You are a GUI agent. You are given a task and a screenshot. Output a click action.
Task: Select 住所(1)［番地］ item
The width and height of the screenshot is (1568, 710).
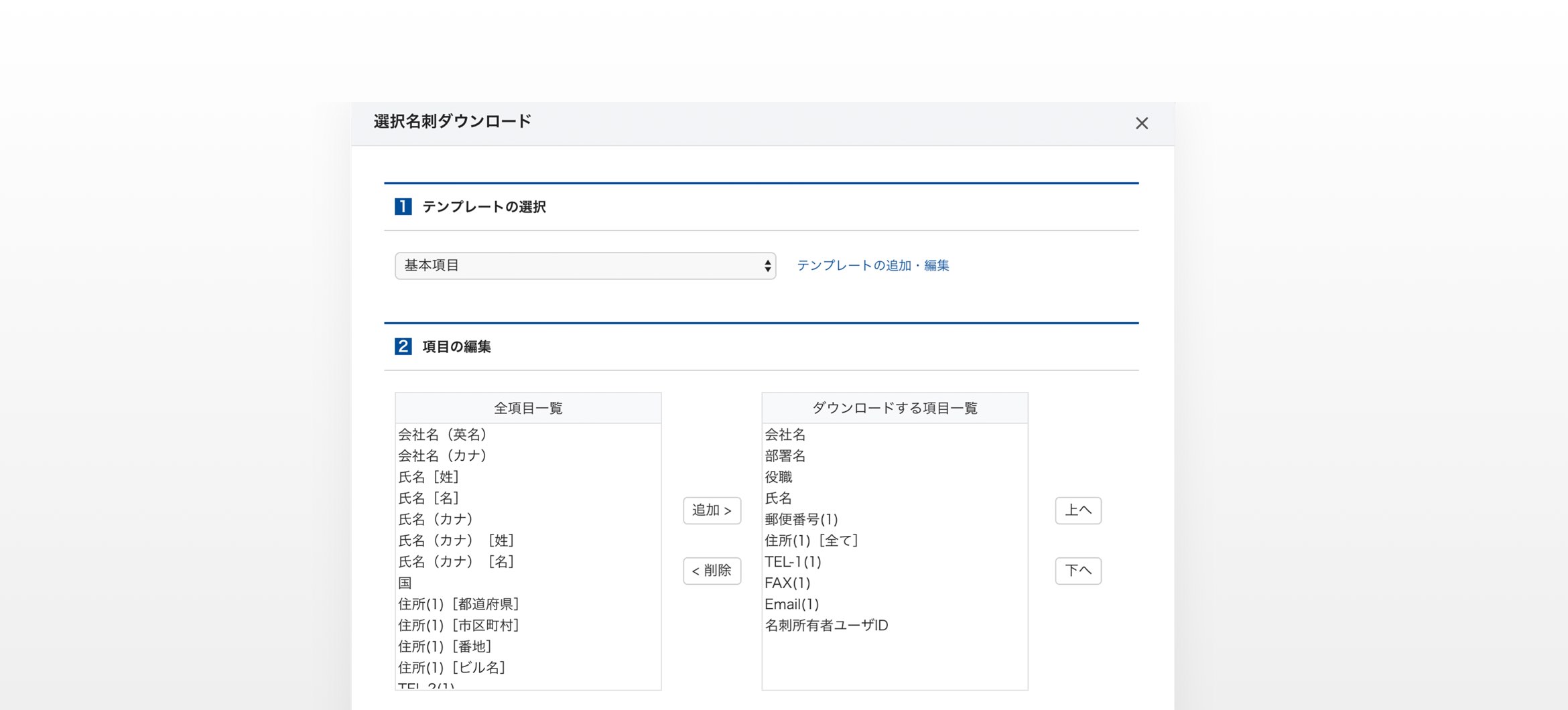[x=528, y=647]
